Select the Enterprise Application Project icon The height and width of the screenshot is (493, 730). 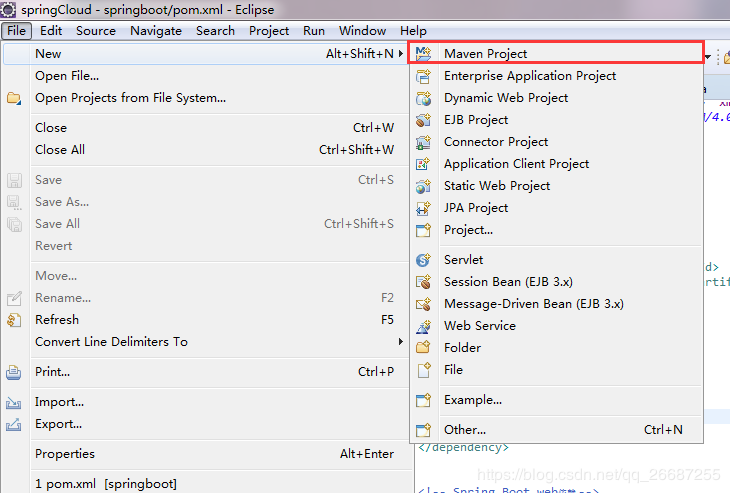click(x=423, y=76)
